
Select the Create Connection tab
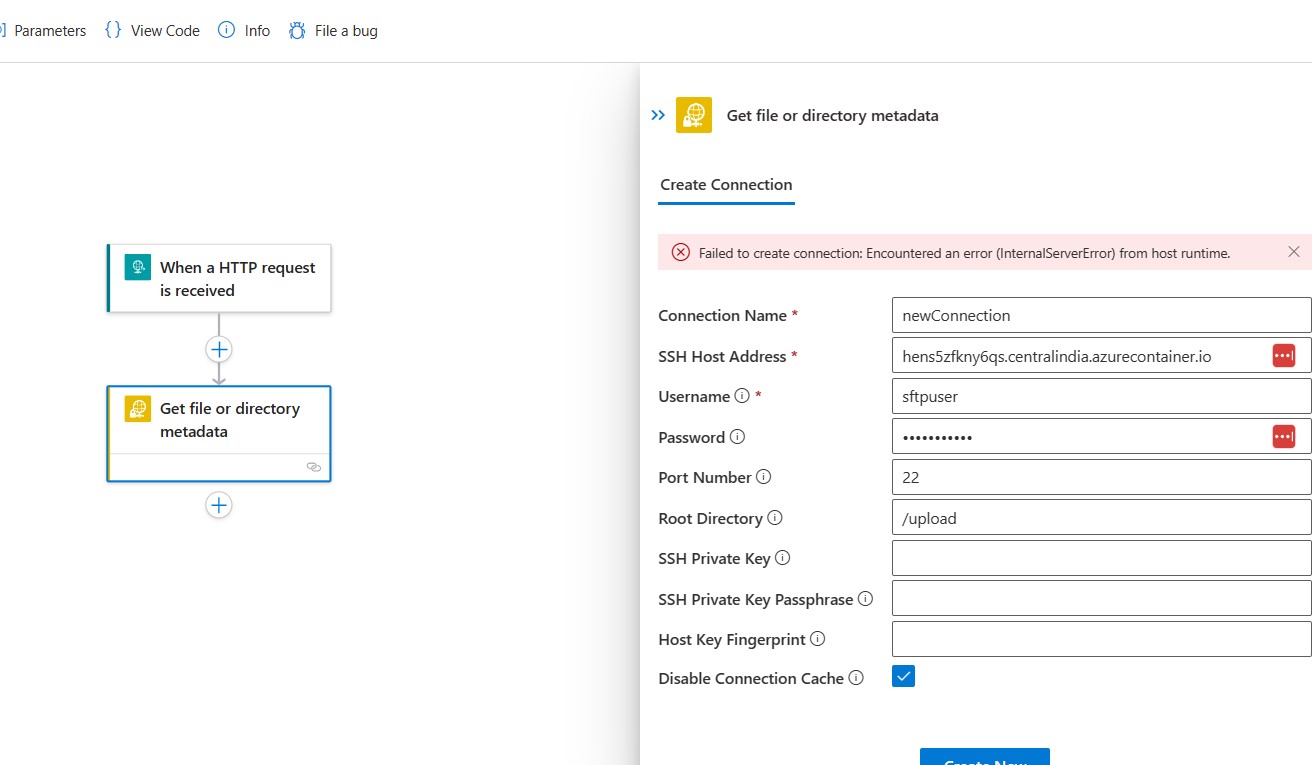(726, 185)
